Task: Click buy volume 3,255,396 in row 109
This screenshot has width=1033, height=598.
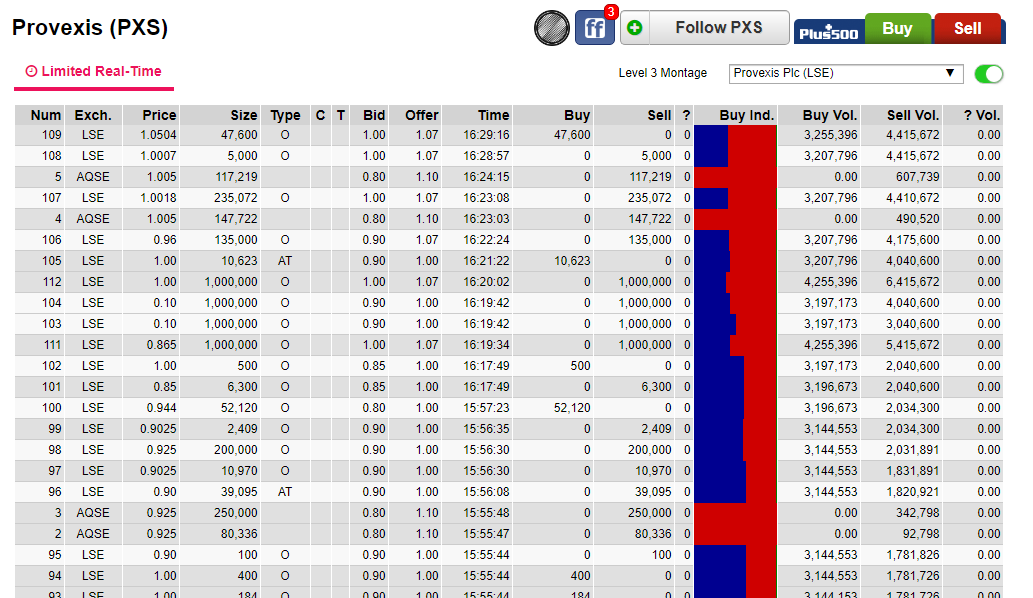Action: [x=830, y=135]
